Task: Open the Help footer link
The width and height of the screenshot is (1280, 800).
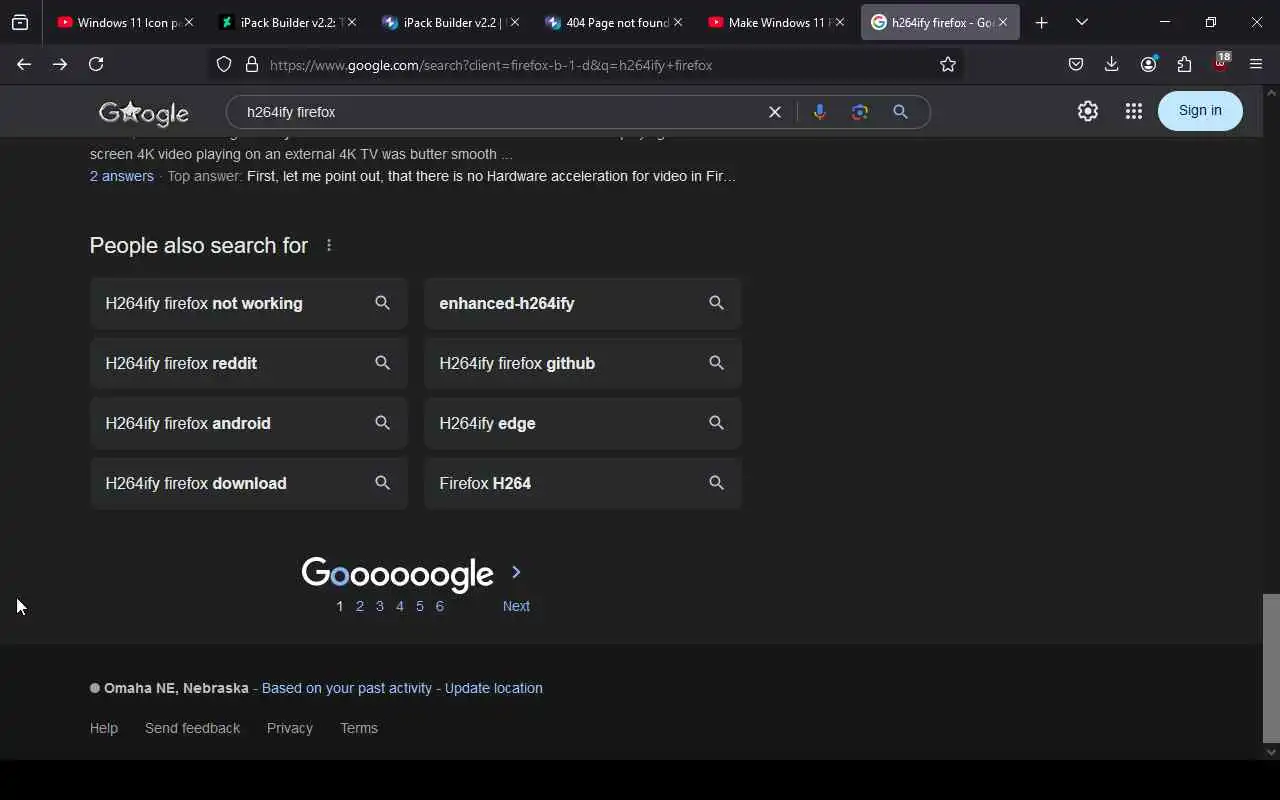Action: point(104,728)
